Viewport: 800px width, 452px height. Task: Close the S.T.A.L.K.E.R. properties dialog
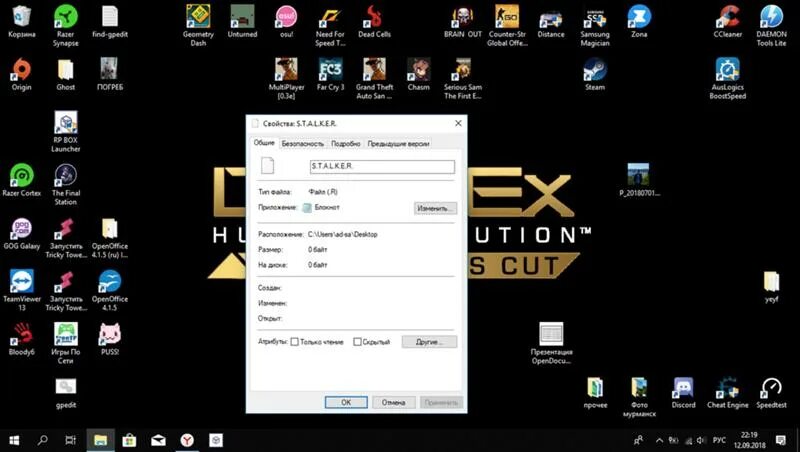pos(458,123)
